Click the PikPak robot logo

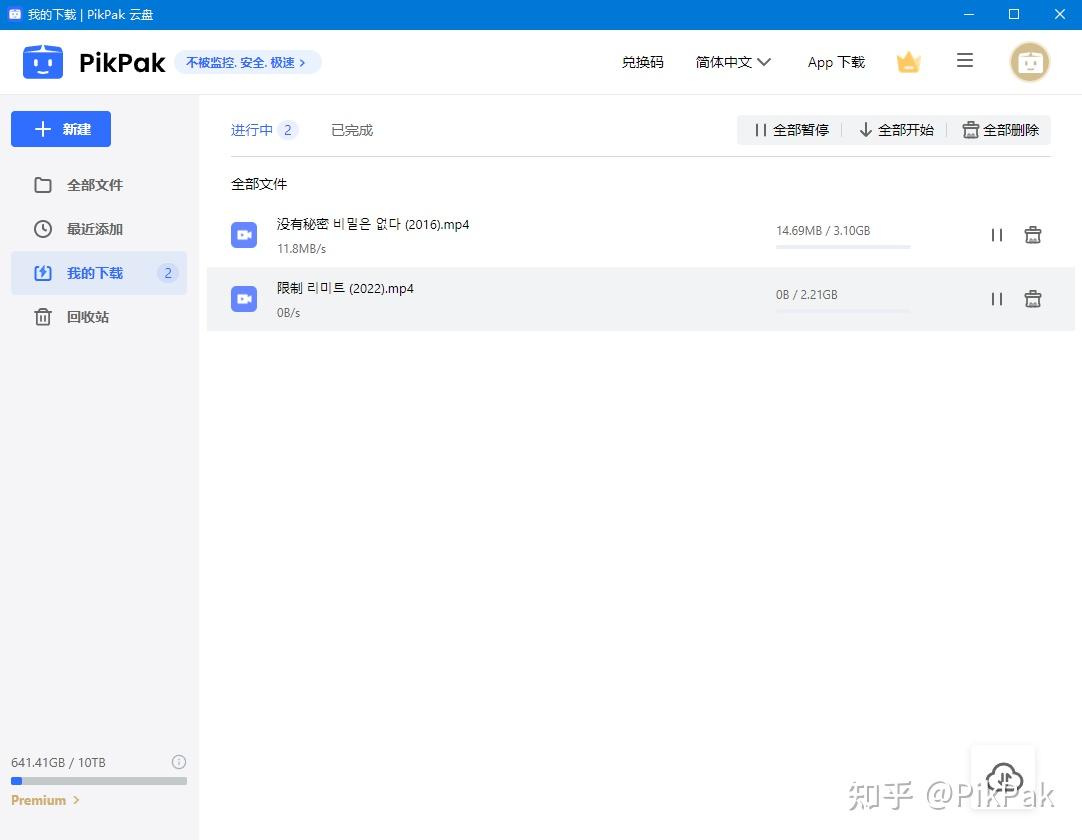pyautogui.click(x=42, y=61)
